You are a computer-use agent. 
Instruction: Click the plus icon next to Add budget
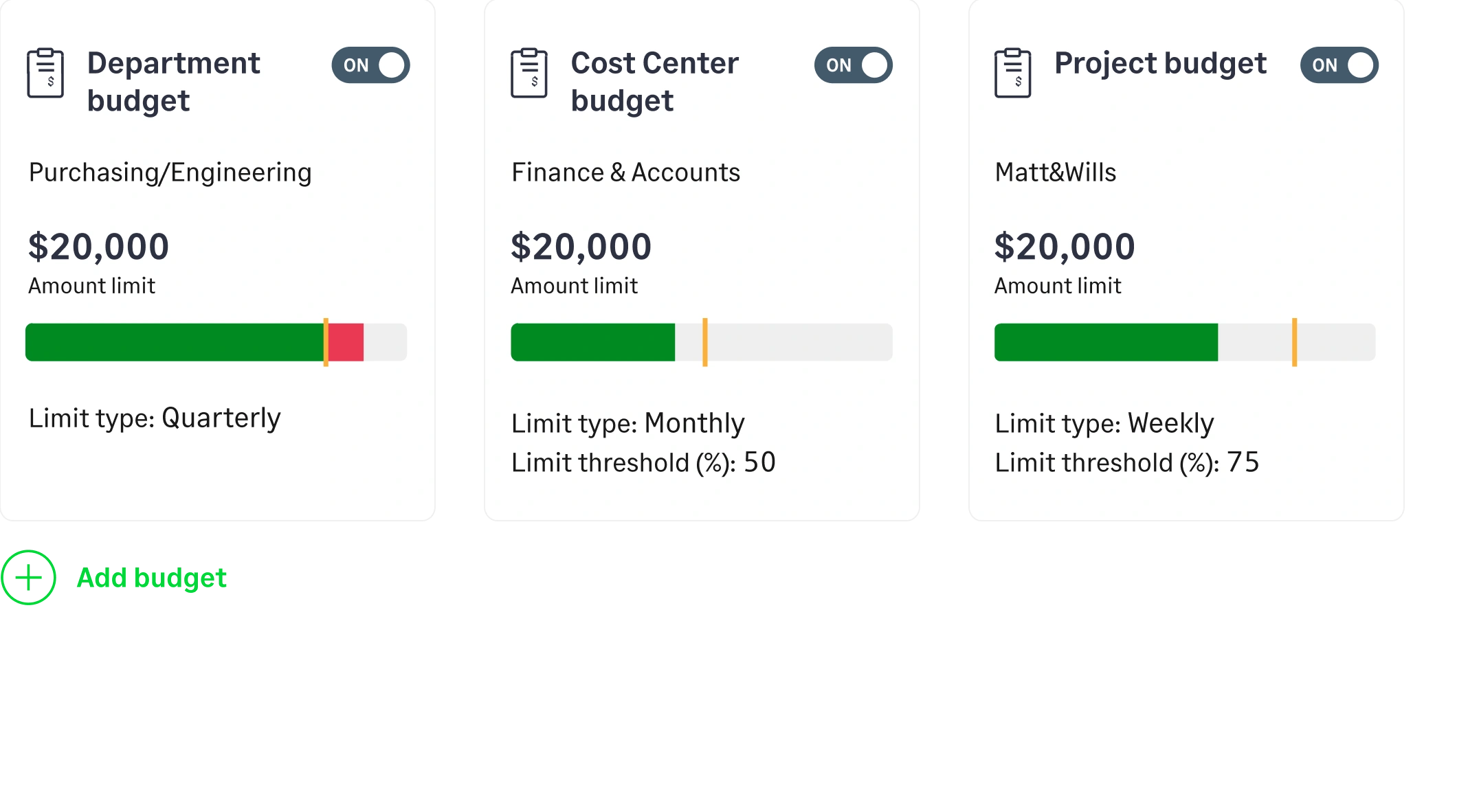pyautogui.click(x=27, y=577)
